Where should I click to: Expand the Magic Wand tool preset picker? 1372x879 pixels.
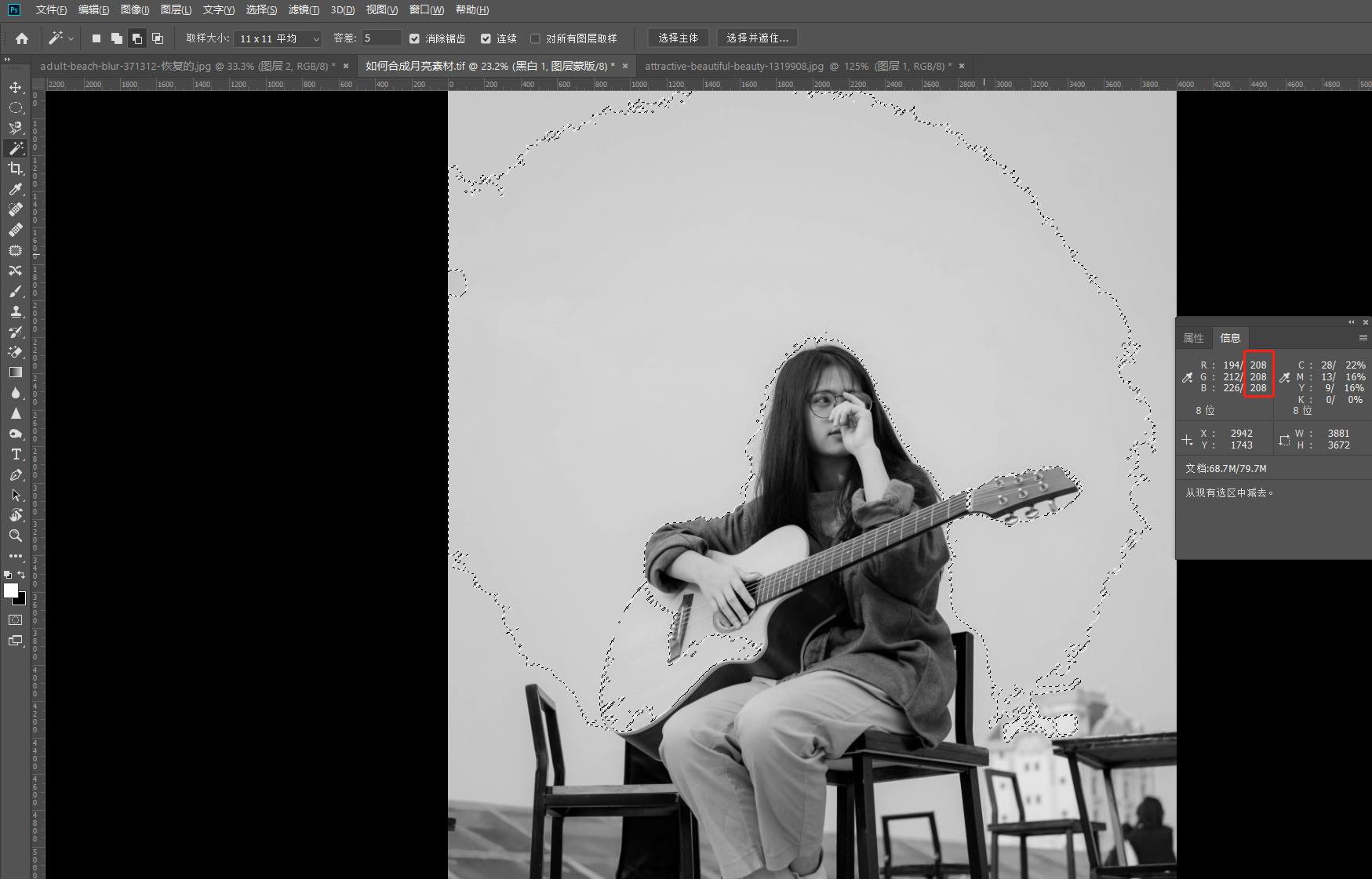click(x=61, y=38)
